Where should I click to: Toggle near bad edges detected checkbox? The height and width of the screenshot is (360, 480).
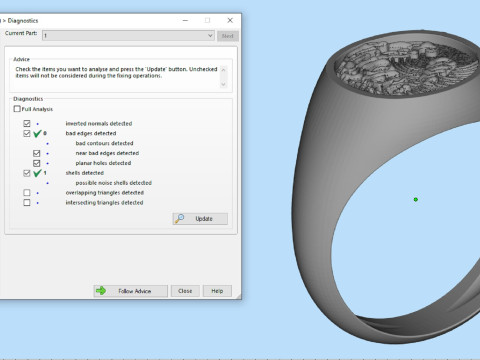[37, 153]
